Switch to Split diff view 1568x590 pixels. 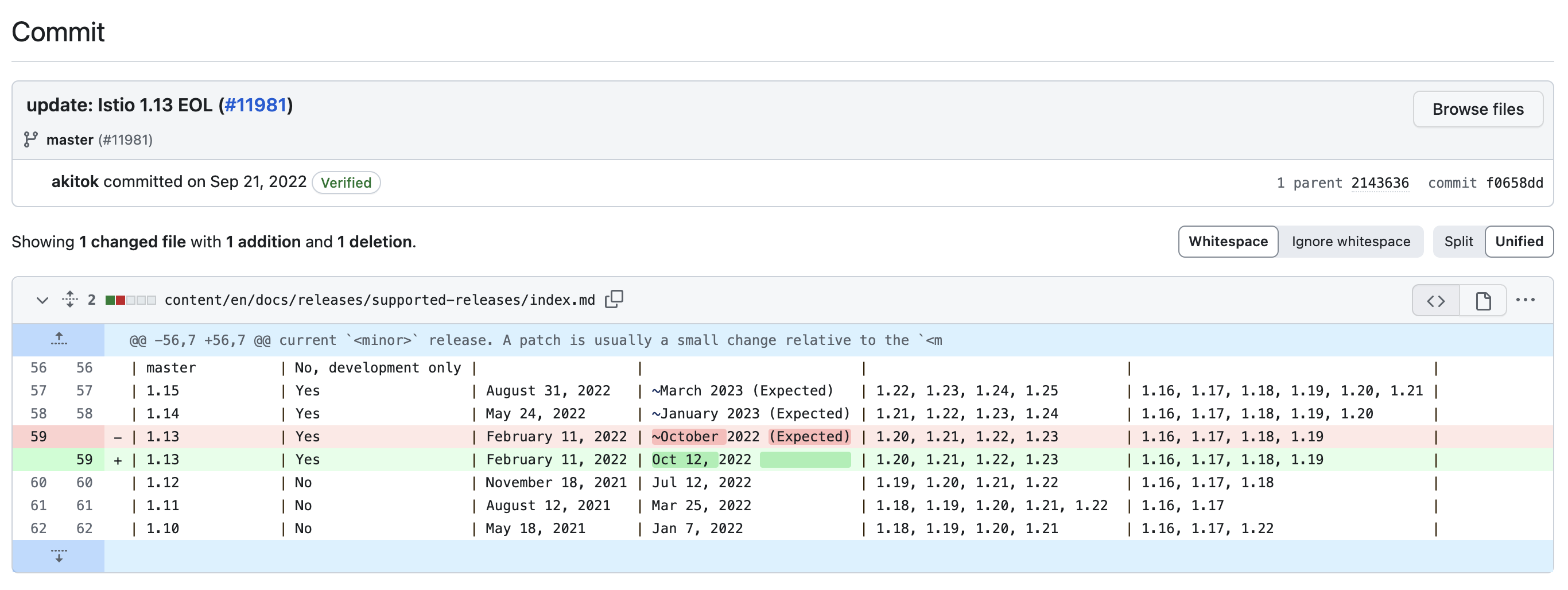1458,241
